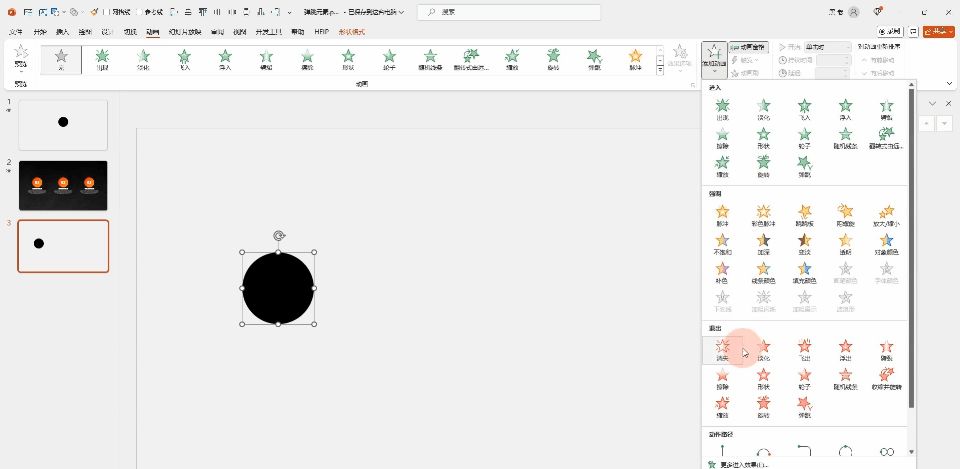Image resolution: width=960 pixels, height=469 pixels.
Task: Switch to the 视图 (View) tab
Action: point(240,32)
